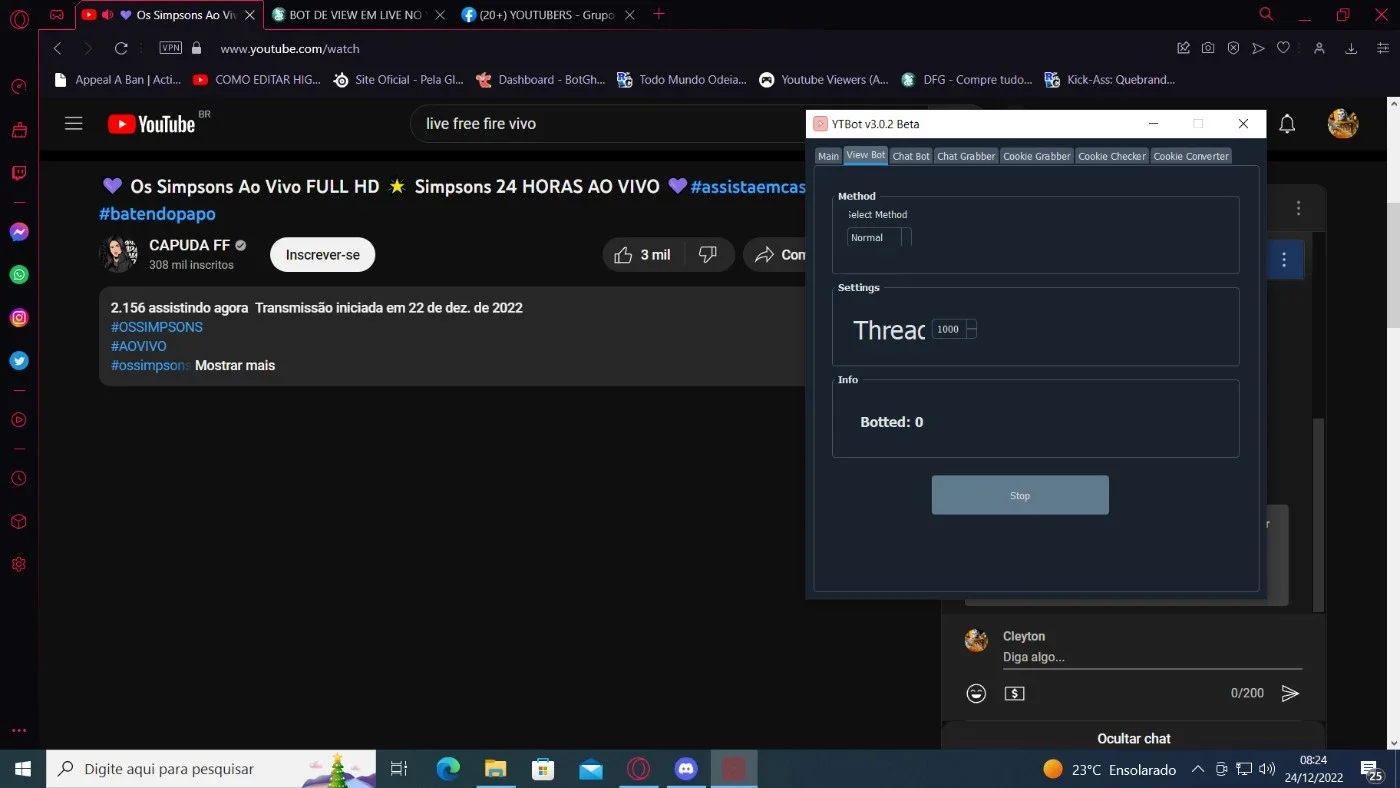The image size is (1400, 788).
Task: Switch to Chat Bot tab
Action: [911, 156]
